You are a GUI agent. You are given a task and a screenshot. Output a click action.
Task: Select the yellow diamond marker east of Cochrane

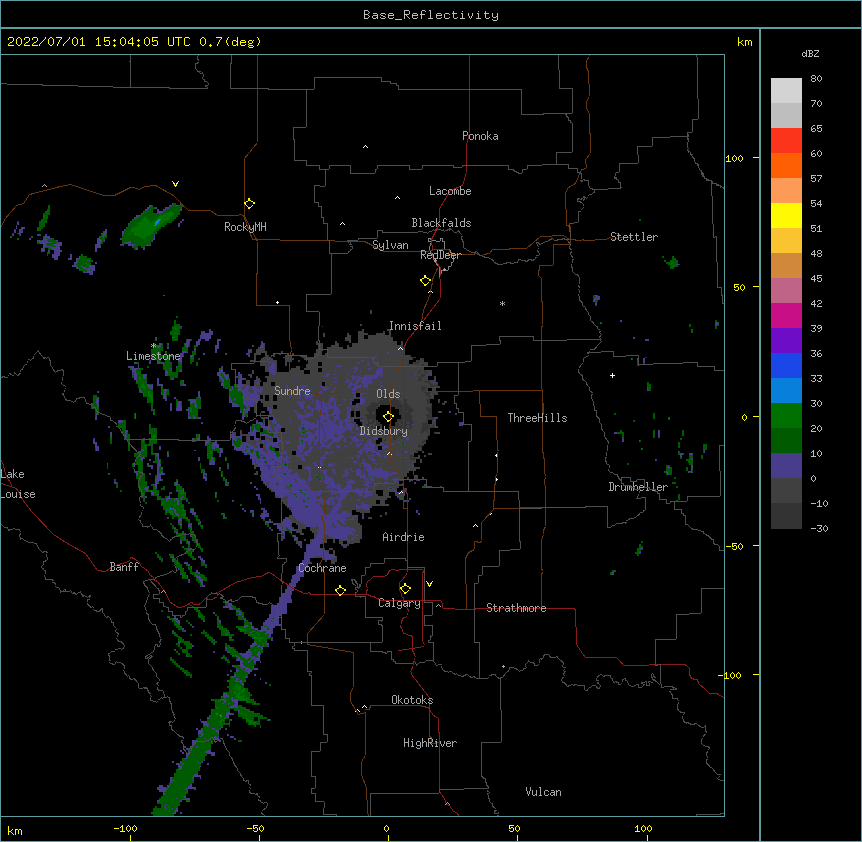coord(340,590)
